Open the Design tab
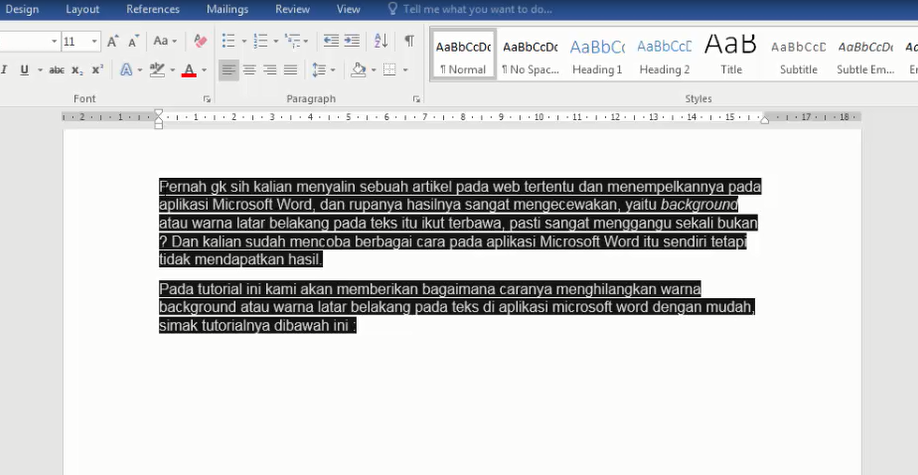This screenshot has height=475, width=918. click(22, 9)
